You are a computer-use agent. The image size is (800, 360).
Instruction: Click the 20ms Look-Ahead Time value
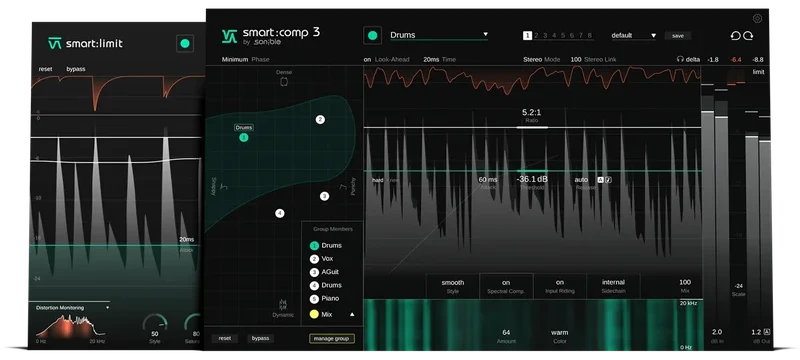click(x=431, y=60)
